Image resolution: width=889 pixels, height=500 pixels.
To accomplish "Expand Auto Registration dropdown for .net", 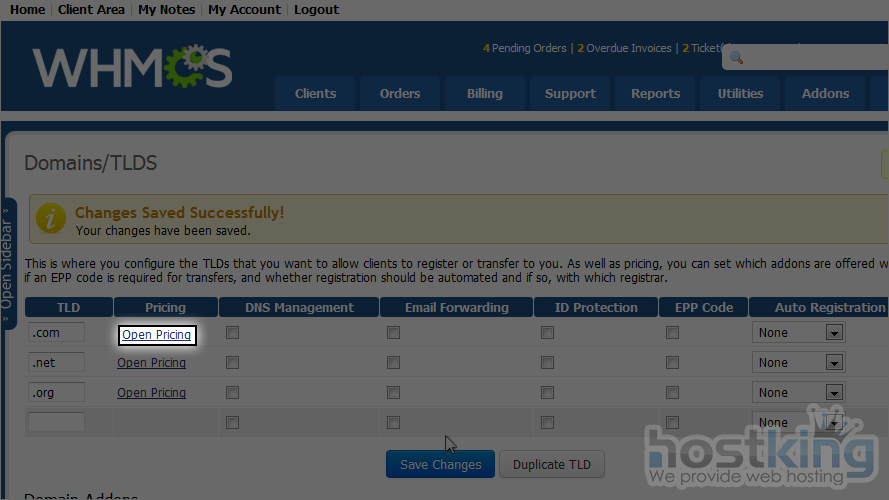I will pyautogui.click(x=833, y=363).
